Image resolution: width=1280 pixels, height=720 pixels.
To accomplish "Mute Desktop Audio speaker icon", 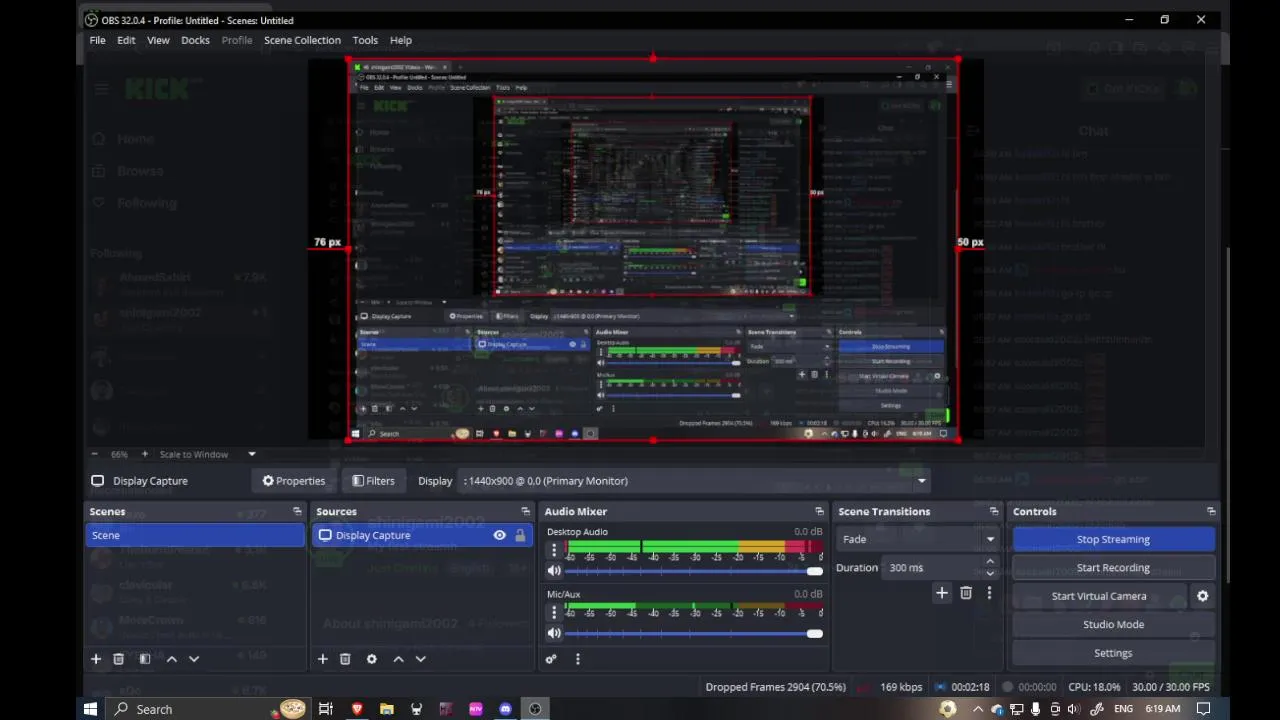I will pos(554,571).
